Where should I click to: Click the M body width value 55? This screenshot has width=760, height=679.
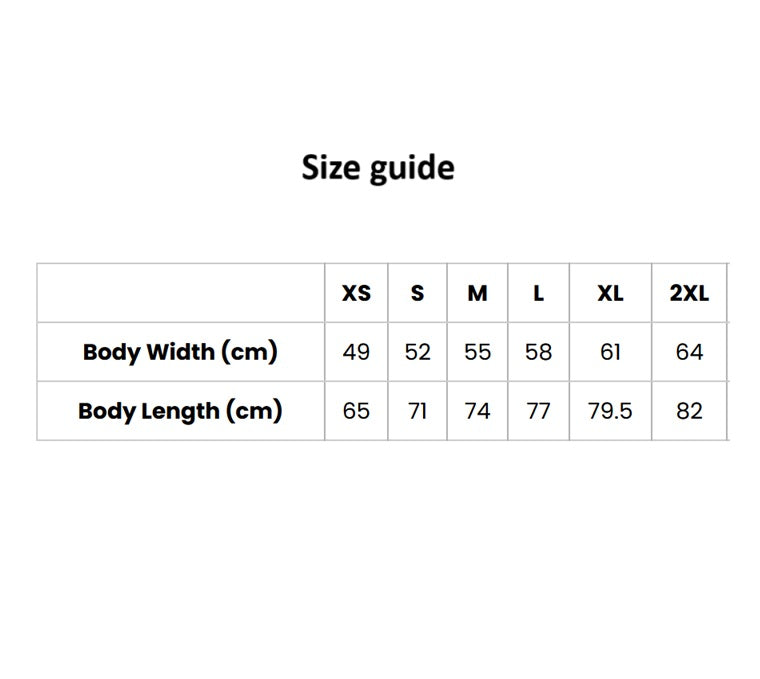477,352
